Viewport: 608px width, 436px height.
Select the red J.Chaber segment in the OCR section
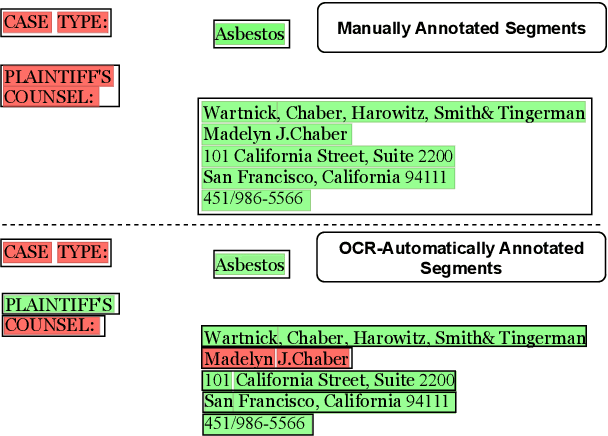point(313,358)
